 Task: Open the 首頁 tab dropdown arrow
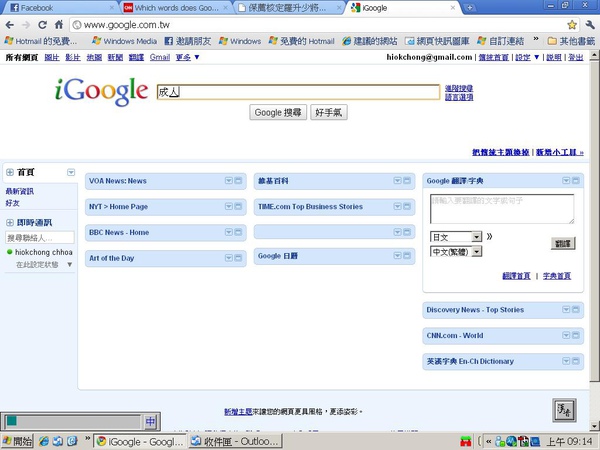click(x=71, y=172)
